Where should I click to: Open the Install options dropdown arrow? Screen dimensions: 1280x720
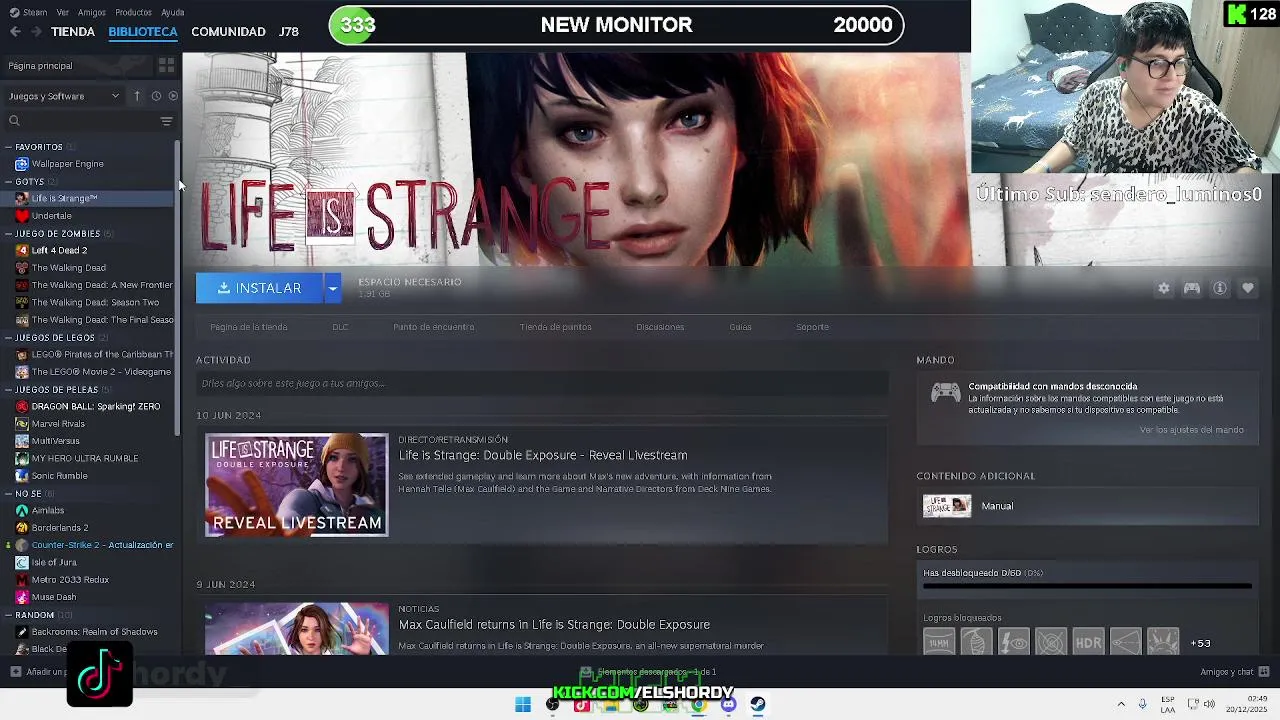[x=332, y=288]
